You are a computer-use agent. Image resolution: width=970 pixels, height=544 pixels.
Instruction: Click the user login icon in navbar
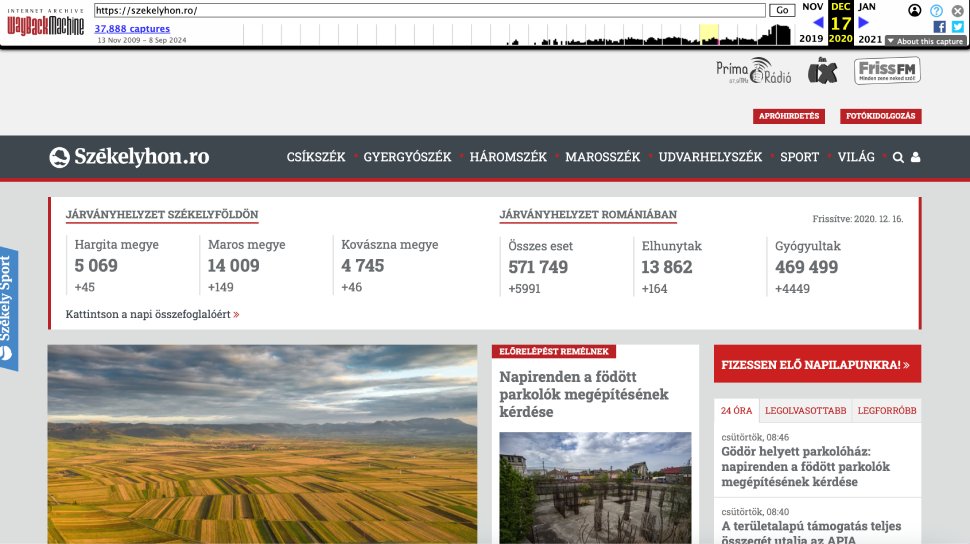click(916, 157)
